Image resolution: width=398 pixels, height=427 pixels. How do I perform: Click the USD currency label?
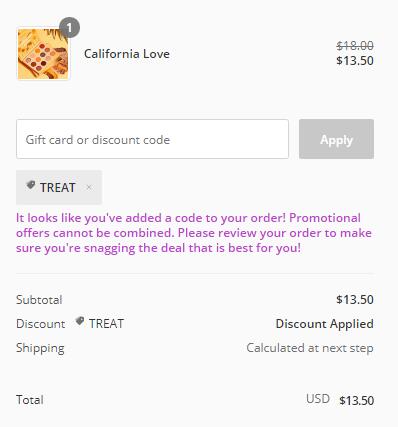pyautogui.click(x=318, y=399)
